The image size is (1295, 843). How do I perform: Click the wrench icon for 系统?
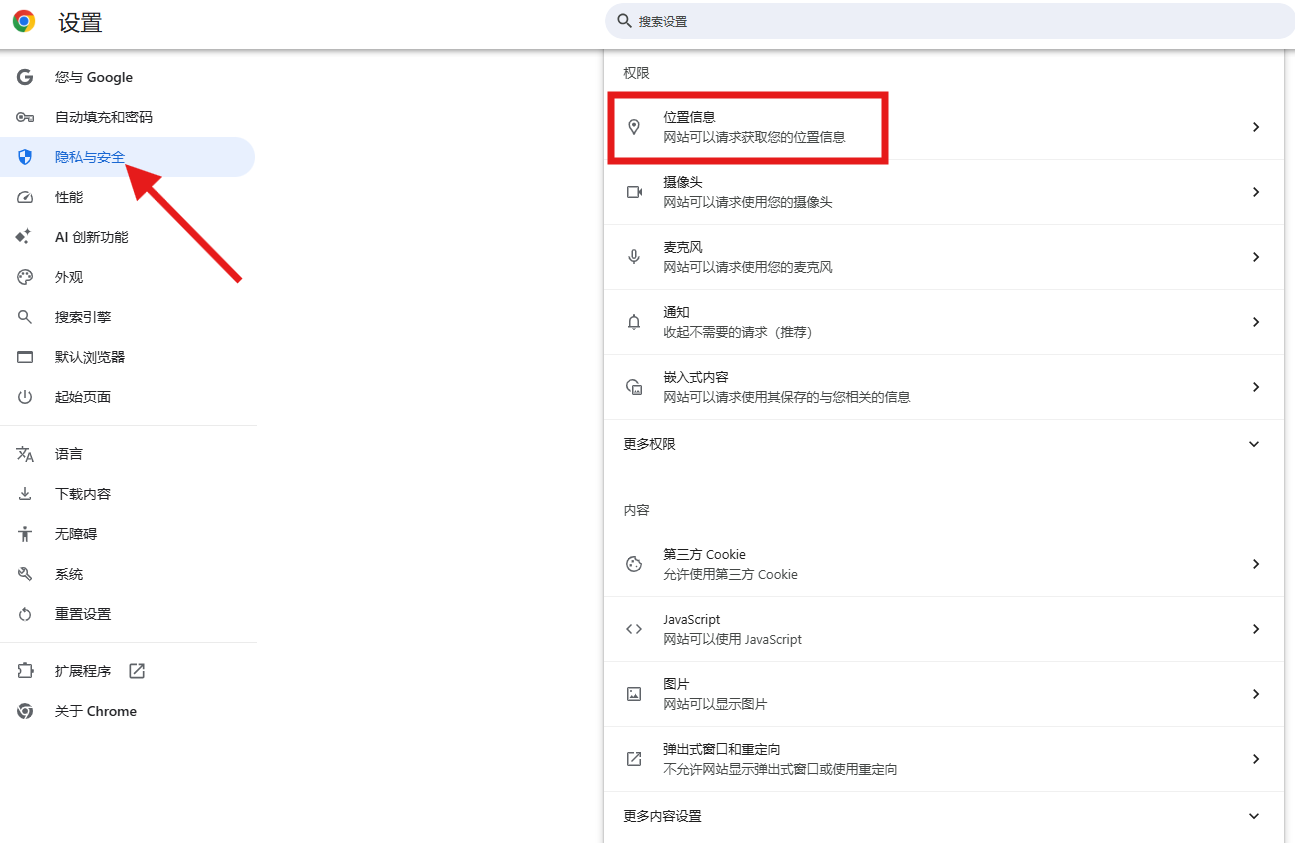[x=25, y=574]
